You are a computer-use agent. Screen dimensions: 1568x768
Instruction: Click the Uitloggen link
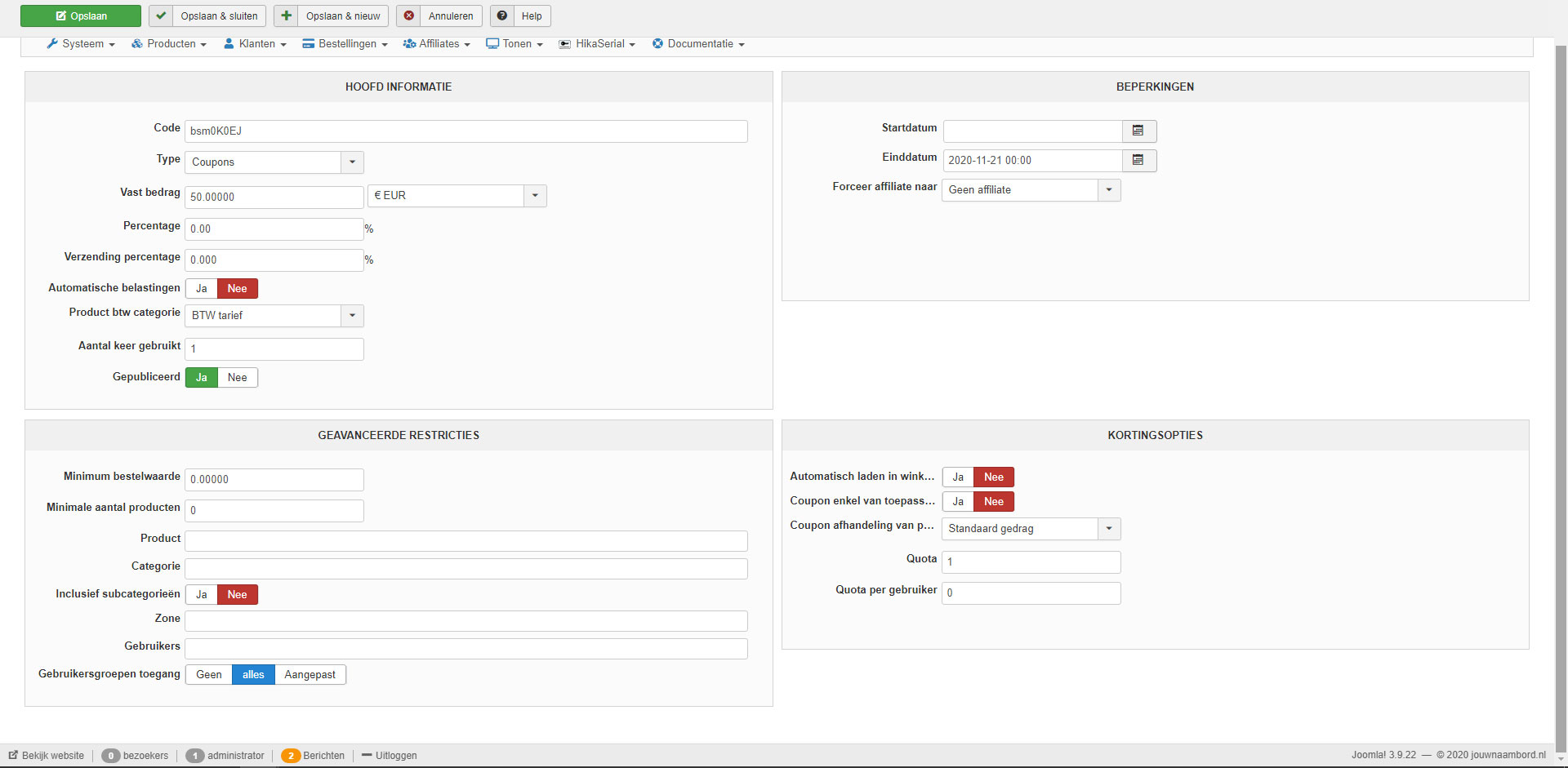pyautogui.click(x=390, y=756)
